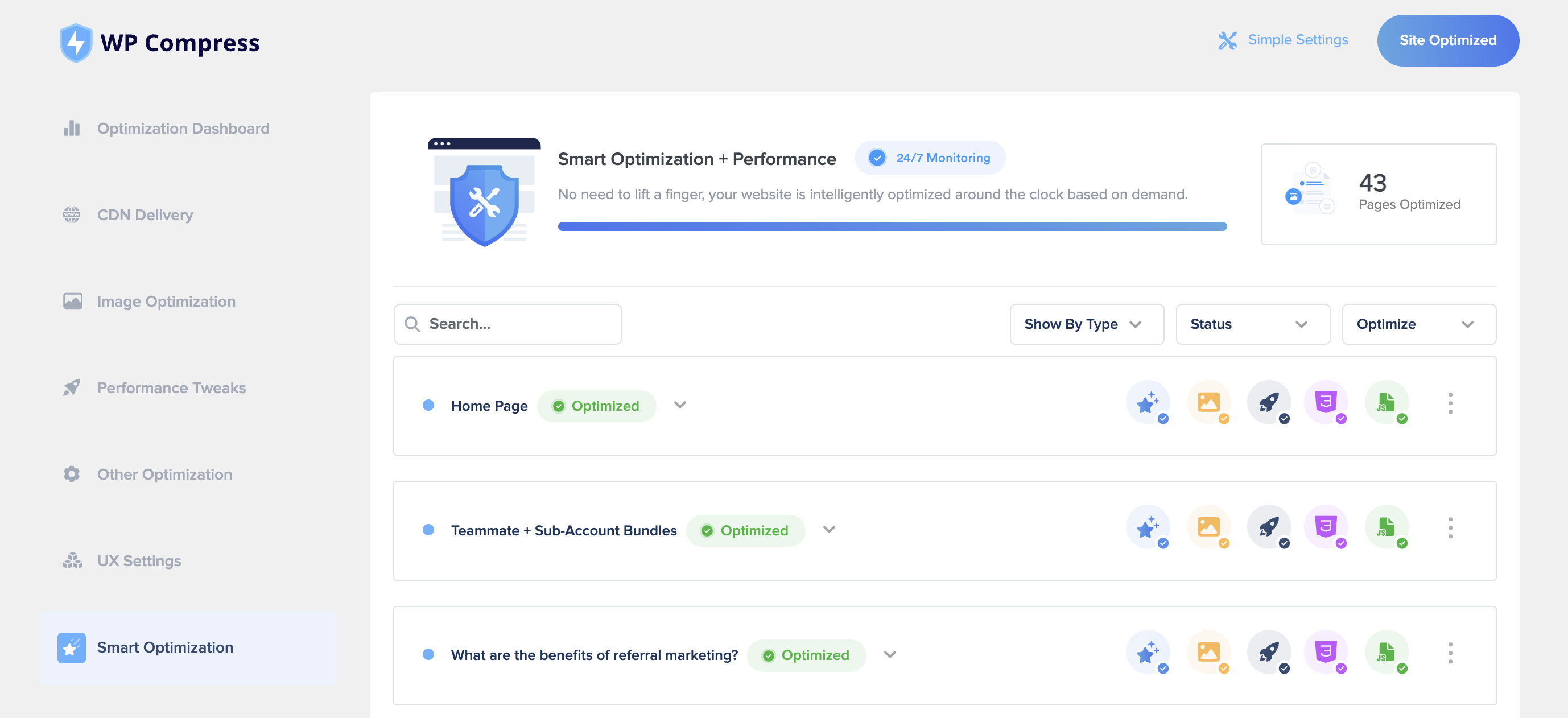1568x718 pixels.
Task: Open Other Optimization section
Action: (165, 474)
